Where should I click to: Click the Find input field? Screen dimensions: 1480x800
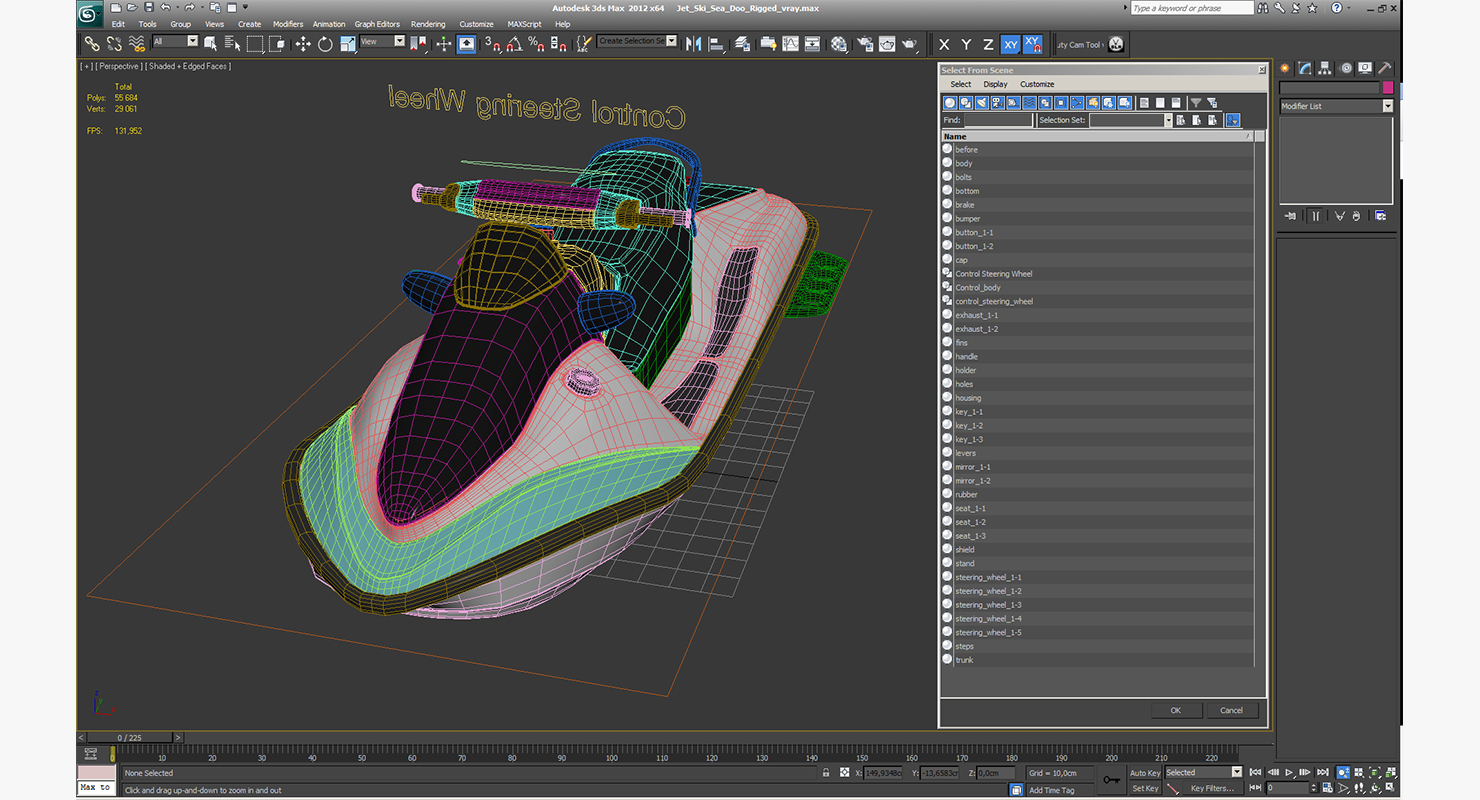click(998, 120)
